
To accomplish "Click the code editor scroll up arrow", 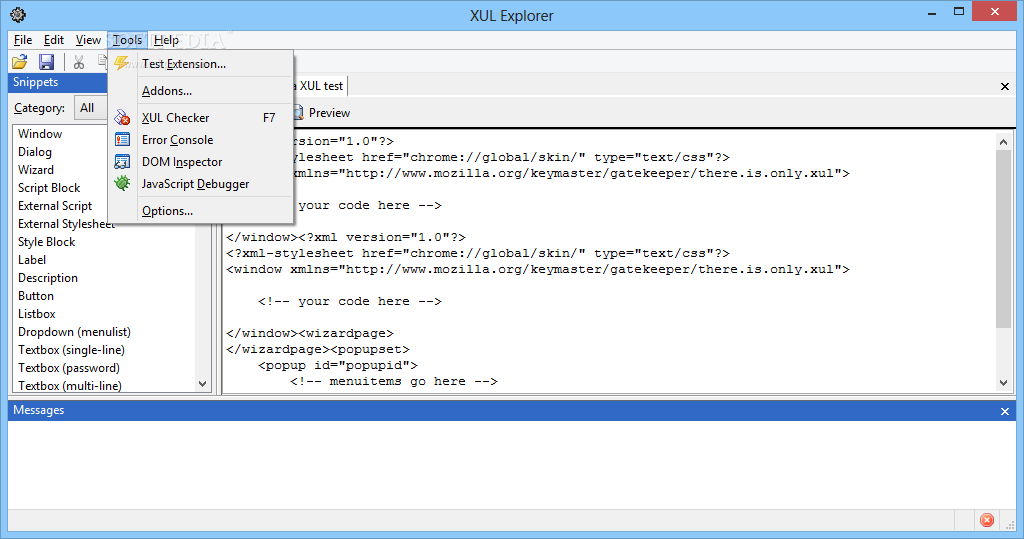I will tap(1004, 141).
